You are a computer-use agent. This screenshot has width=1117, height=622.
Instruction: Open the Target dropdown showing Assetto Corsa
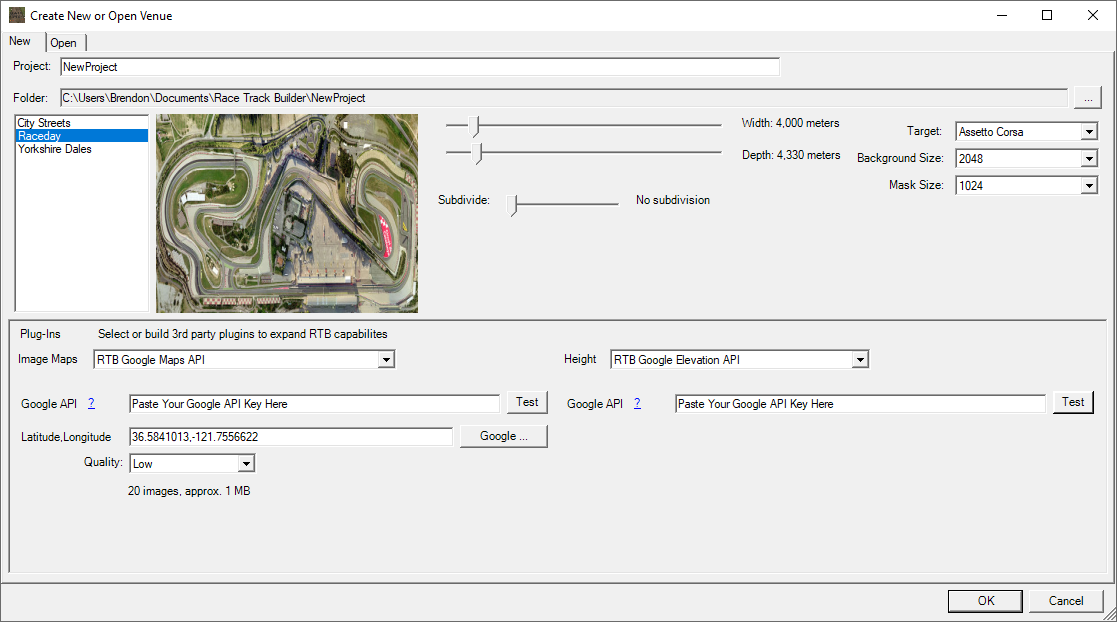(1027, 132)
